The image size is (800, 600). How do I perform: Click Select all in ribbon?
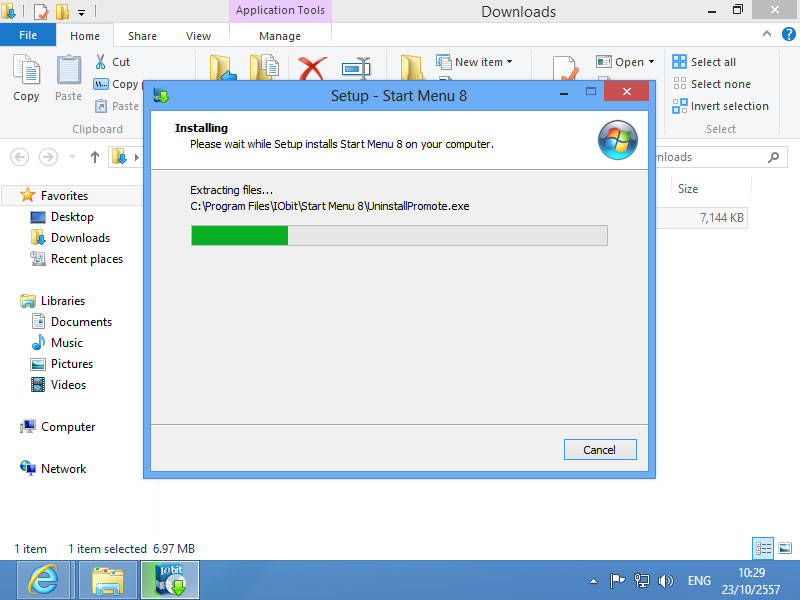click(704, 62)
